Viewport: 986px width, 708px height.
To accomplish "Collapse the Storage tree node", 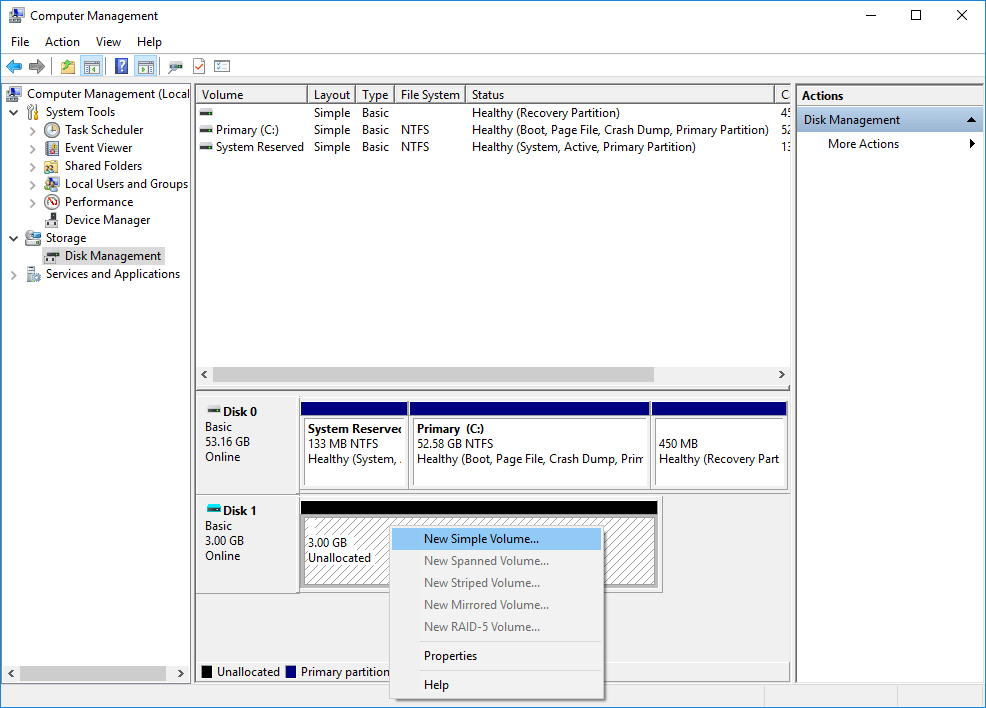I will [14, 238].
